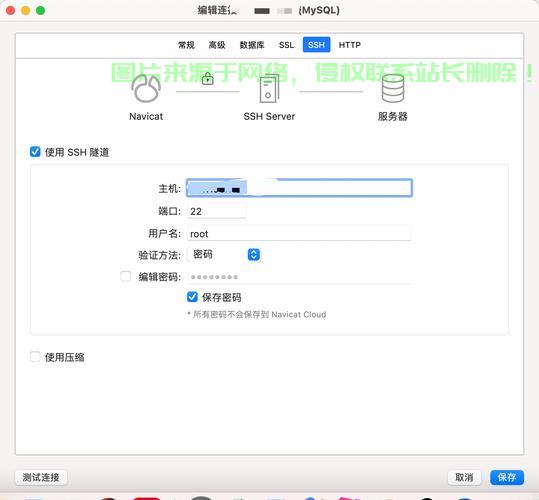Disable the 使用 SSH 隧道 checkbox
The height and width of the screenshot is (500, 539).
35,152
